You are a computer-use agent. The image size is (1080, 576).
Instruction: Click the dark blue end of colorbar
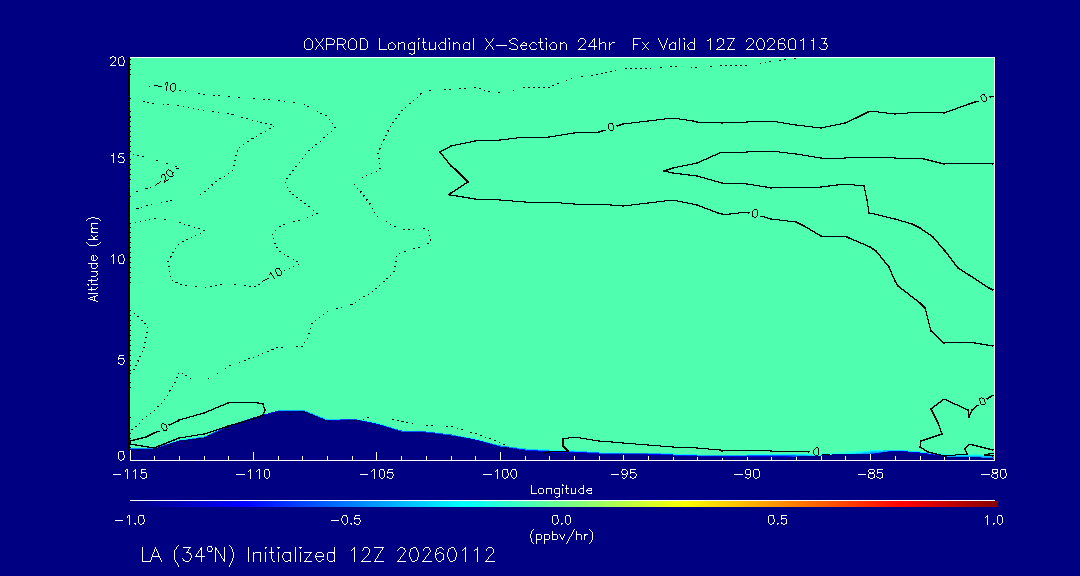[x=135, y=502]
